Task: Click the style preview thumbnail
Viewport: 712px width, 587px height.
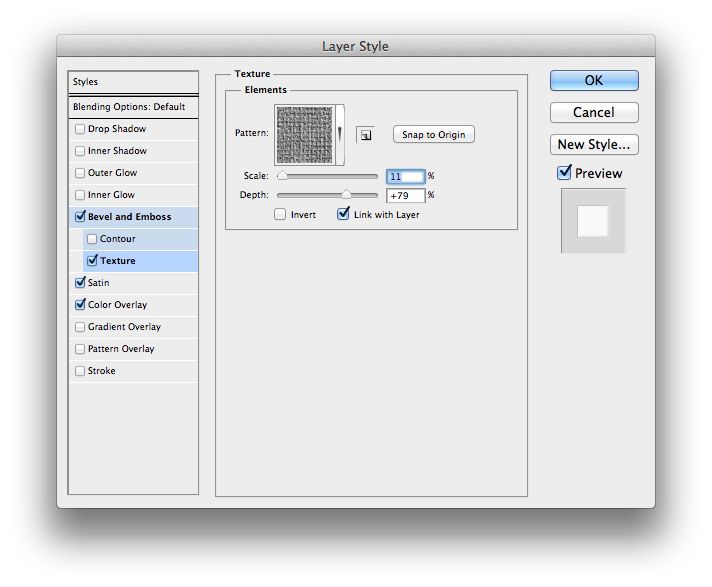Action: coord(593,221)
